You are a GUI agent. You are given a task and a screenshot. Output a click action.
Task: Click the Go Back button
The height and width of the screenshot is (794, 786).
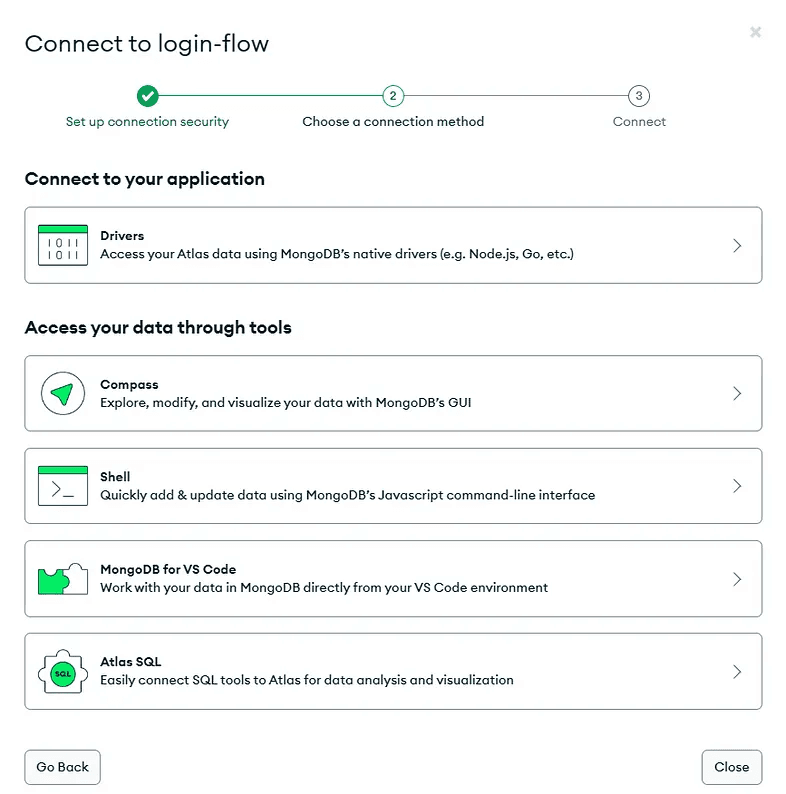[x=62, y=767]
